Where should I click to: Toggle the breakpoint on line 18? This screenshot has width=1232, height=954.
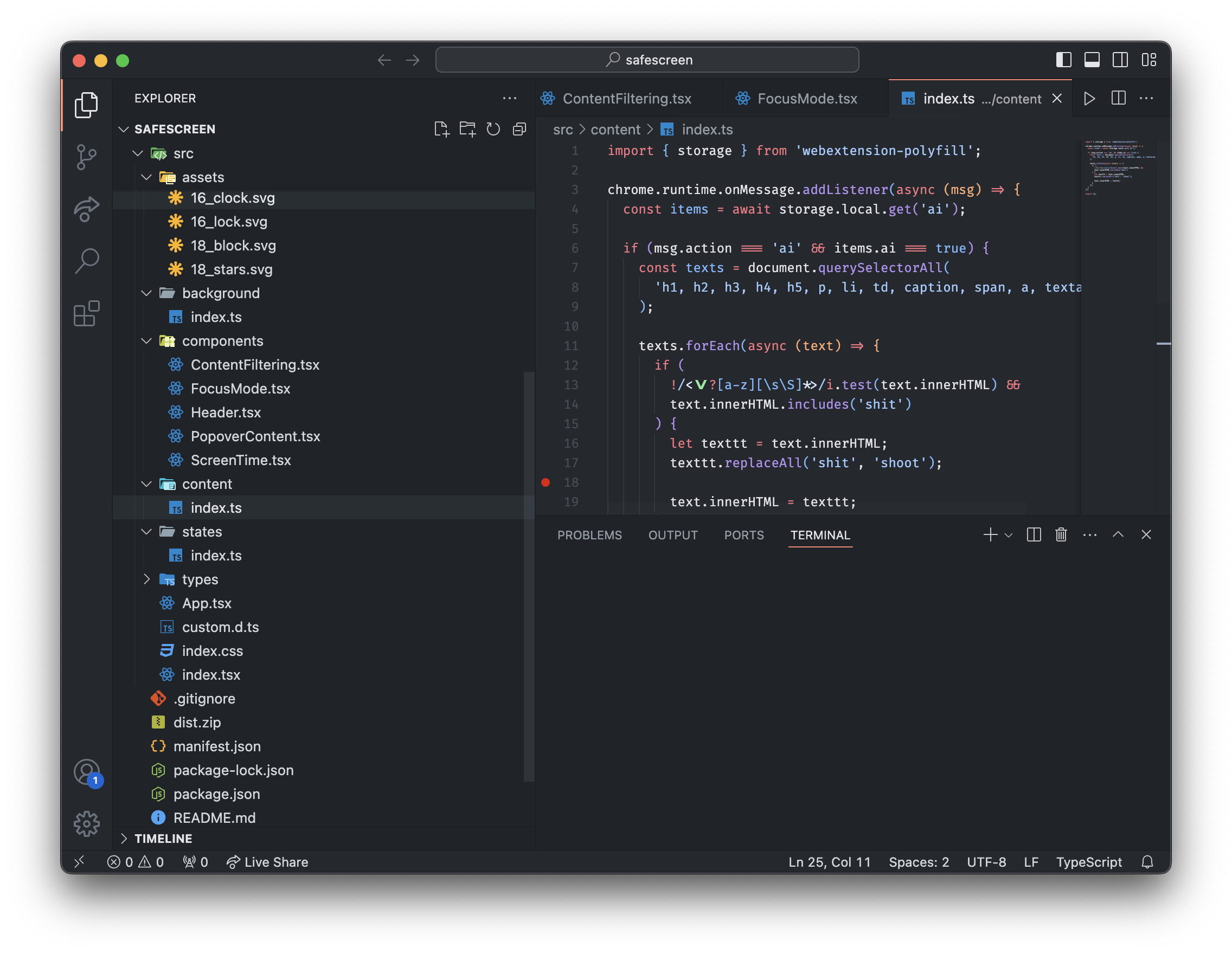coord(546,482)
